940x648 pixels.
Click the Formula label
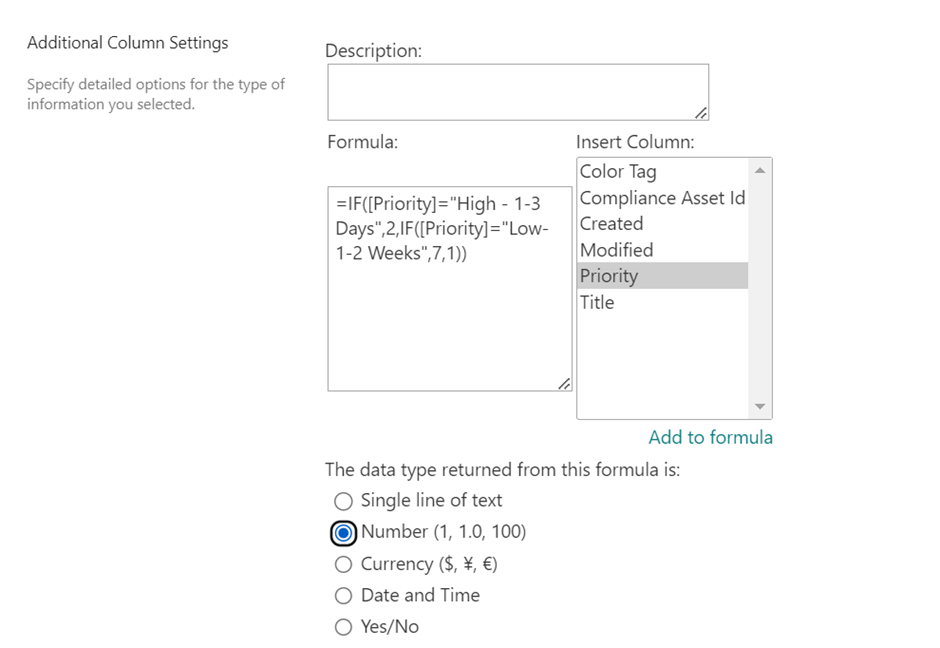pos(362,142)
